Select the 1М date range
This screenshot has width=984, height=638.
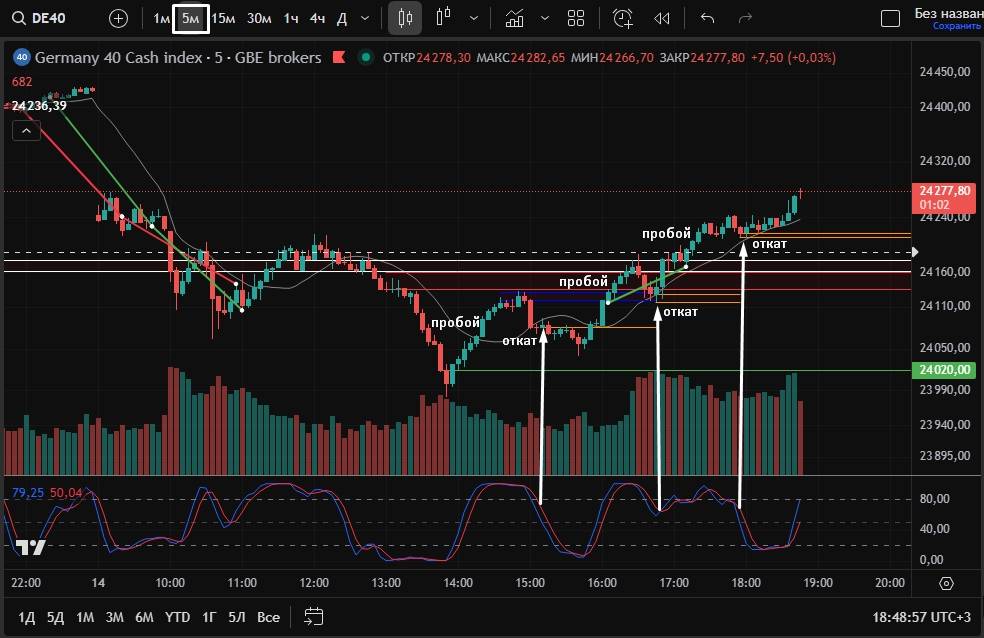tap(85, 617)
